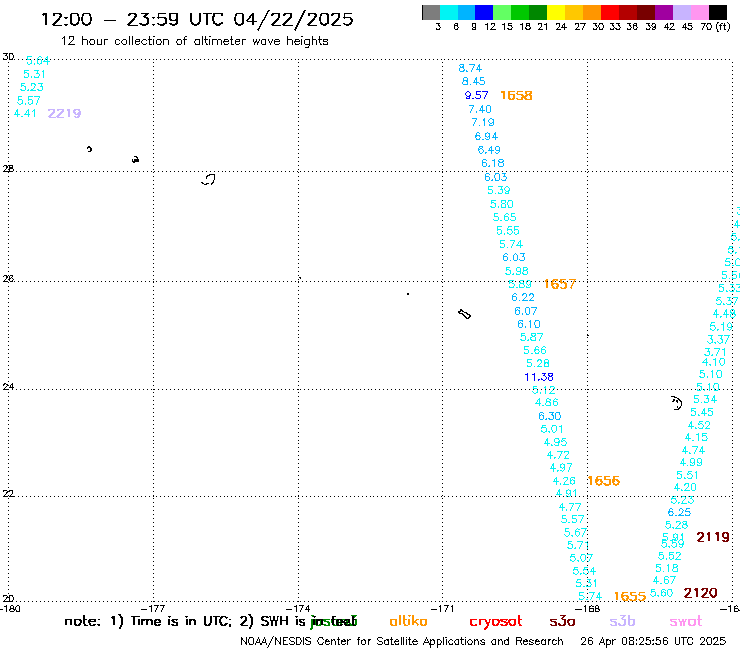The image size is (740, 650).
Task: Click the wave height value 5.65
Action: pyautogui.click(x=505, y=217)
